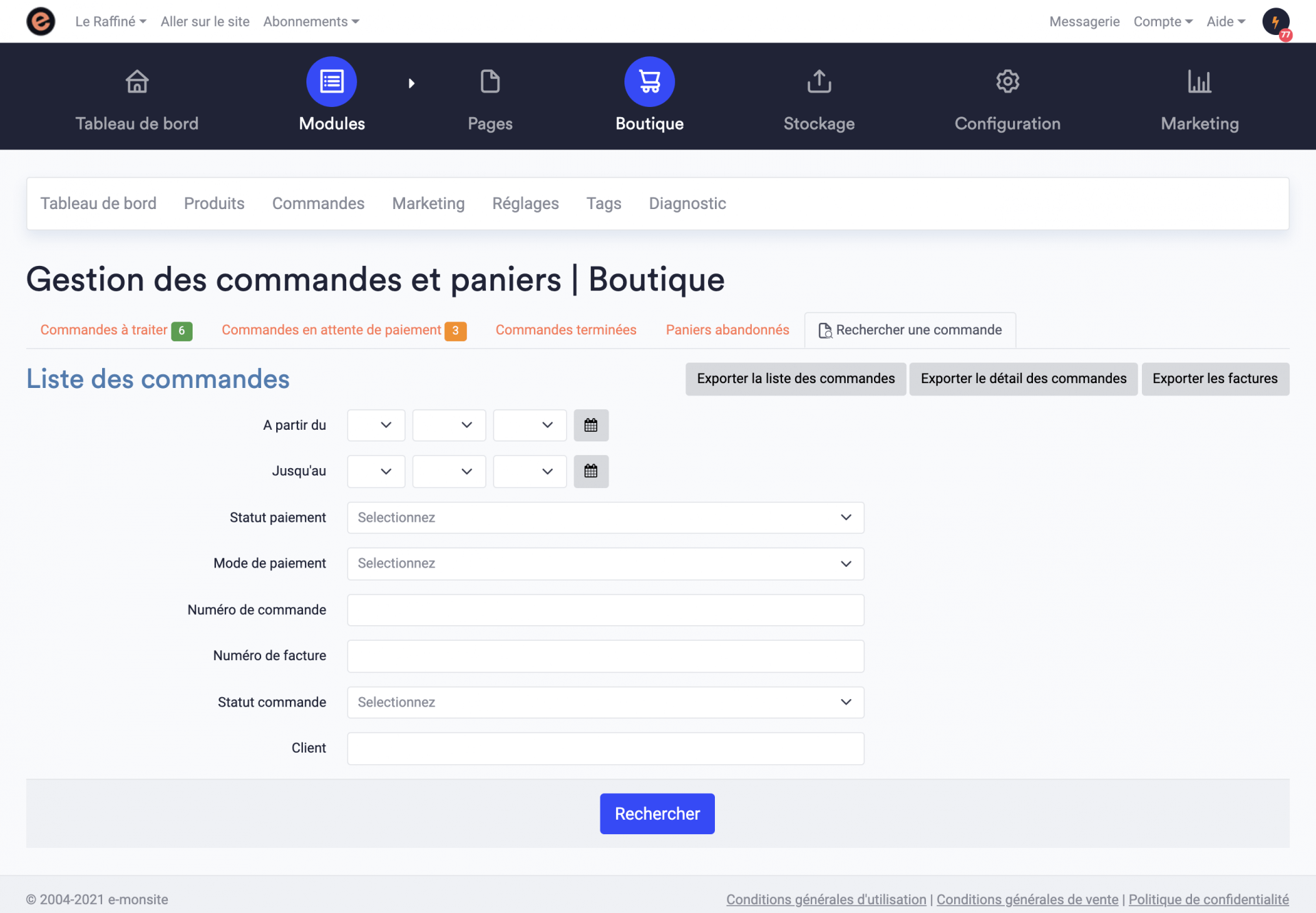Focus the Numéro de facture field
Viewport: 1316px width, 913px height.
pyautogui.click(x=605, y=656)
